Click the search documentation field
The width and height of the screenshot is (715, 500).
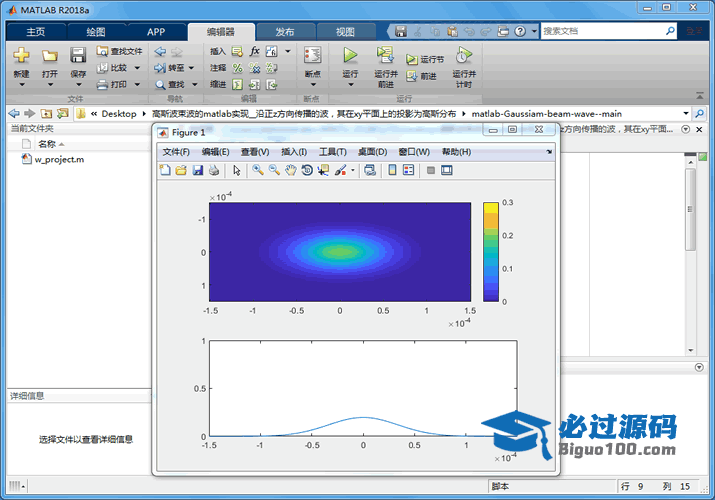tap(602, 31)
